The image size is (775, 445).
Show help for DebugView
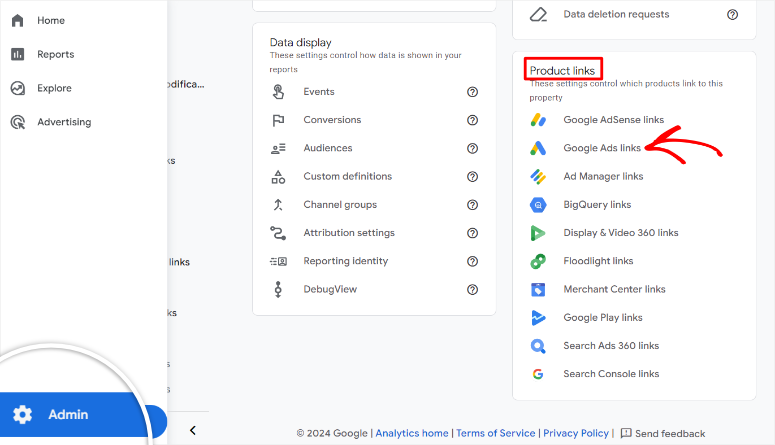(x=473, y=289)
